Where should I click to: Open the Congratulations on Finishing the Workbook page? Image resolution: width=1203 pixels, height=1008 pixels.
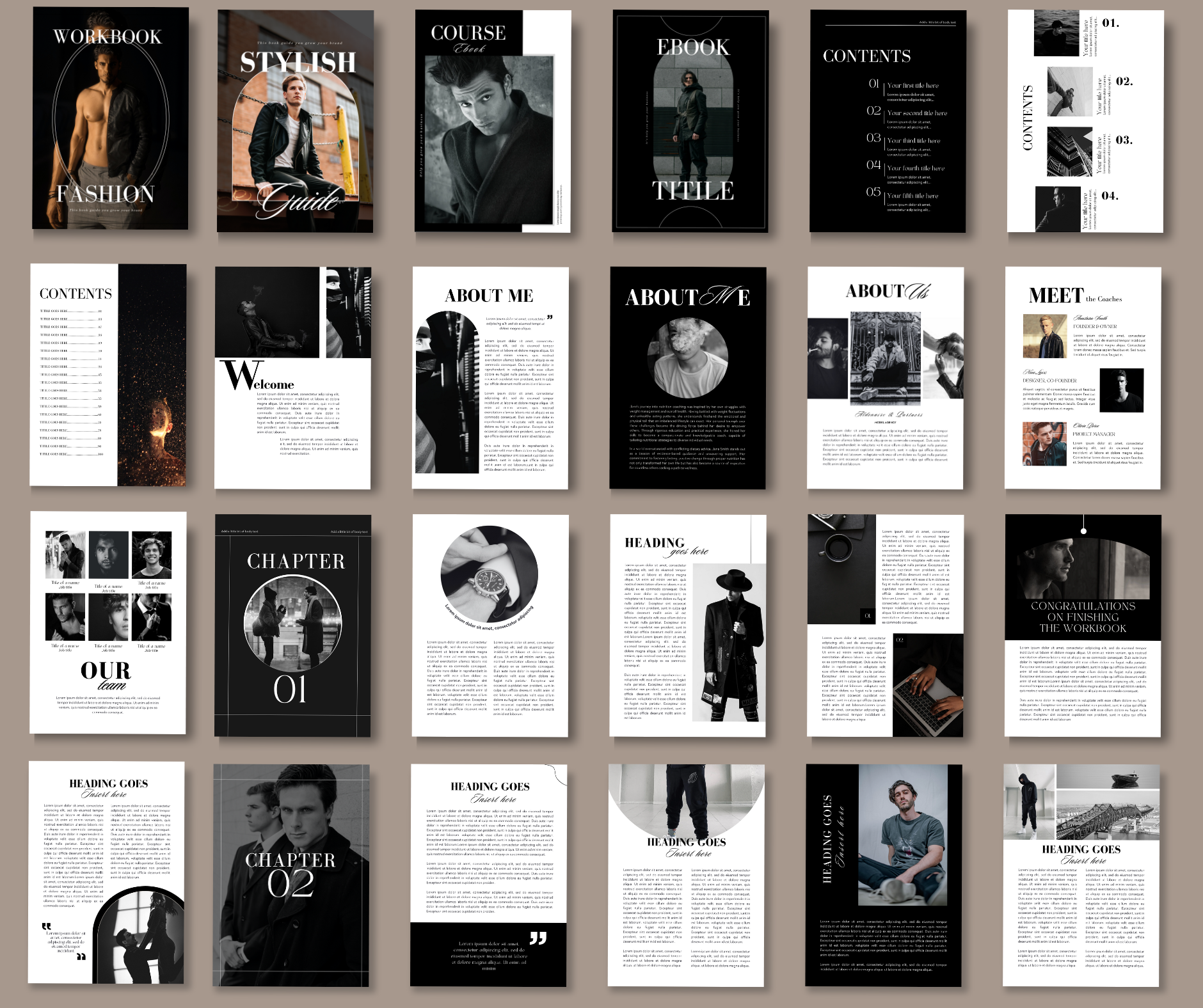(x=1083, y=626)
